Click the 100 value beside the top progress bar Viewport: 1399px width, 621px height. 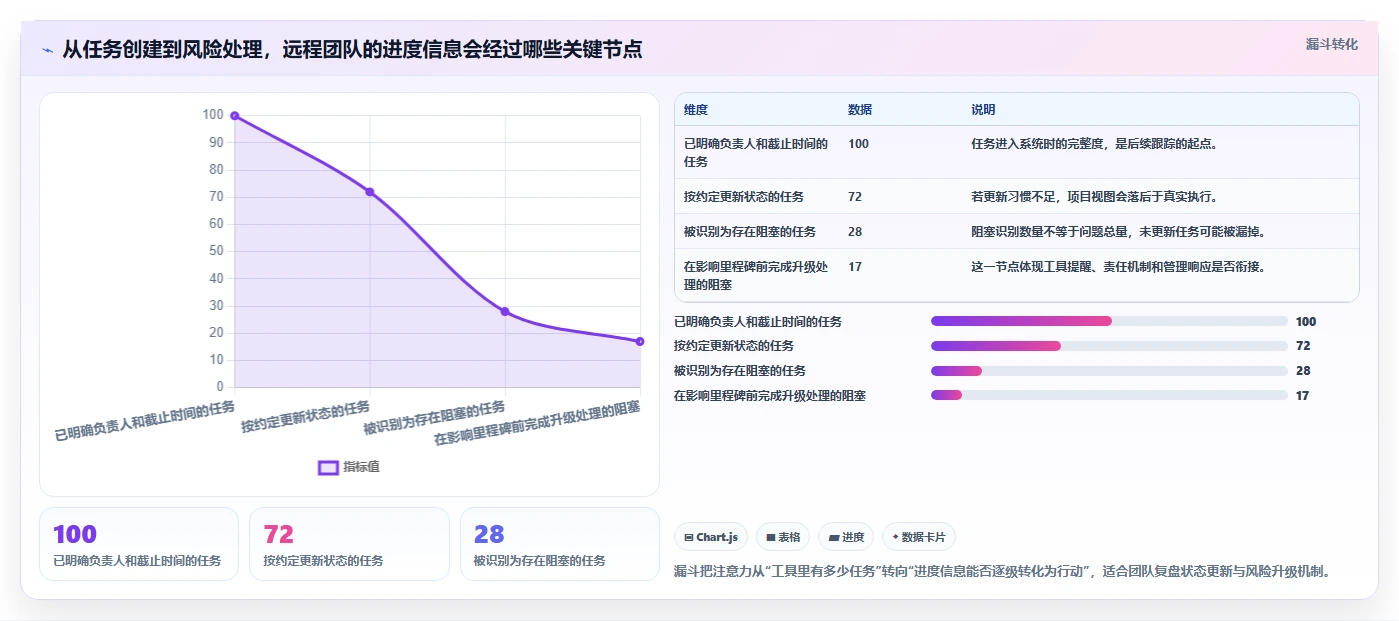(x=1306, y=321)
